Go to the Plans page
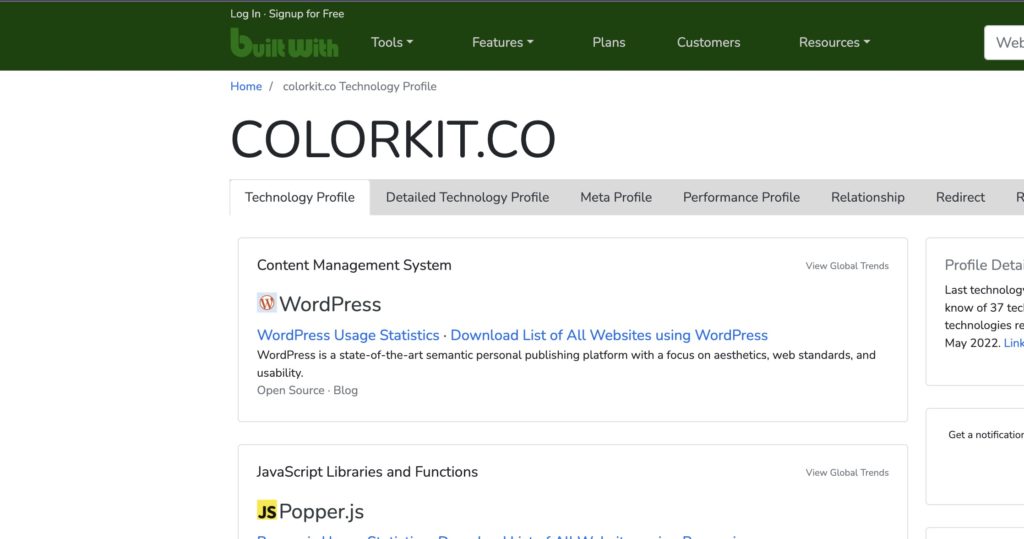Viewport: 1024px width, 539px height. click(x=609, y=42)
